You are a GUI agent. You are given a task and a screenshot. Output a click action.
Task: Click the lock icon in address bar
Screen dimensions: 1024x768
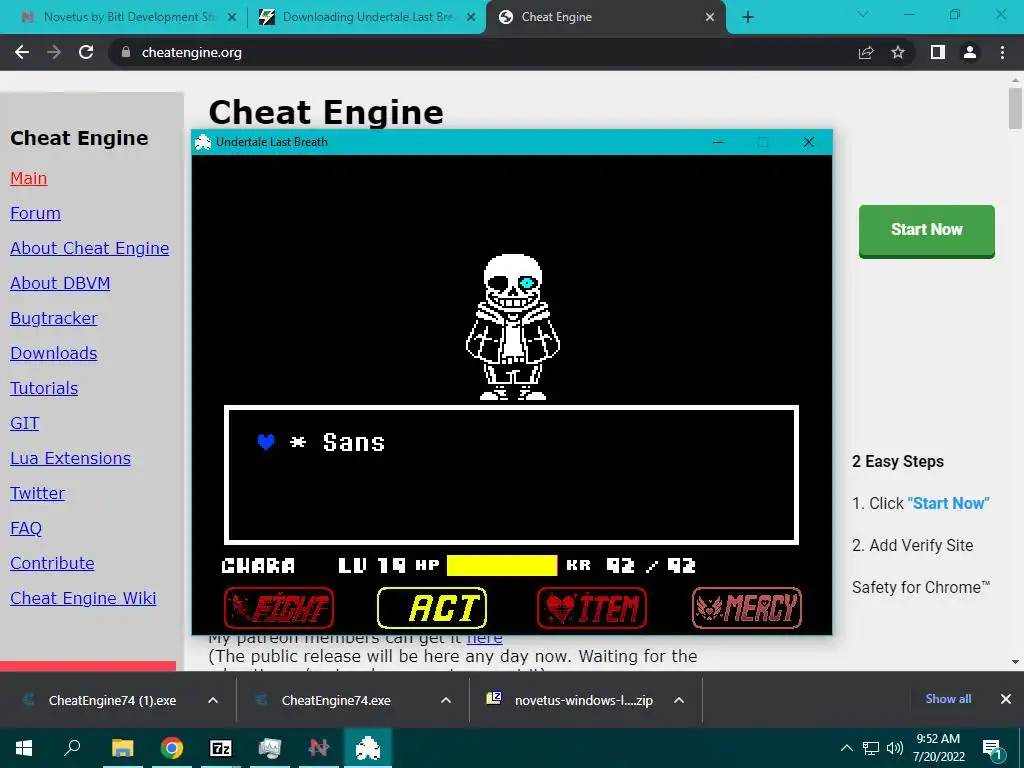(126, 52)
